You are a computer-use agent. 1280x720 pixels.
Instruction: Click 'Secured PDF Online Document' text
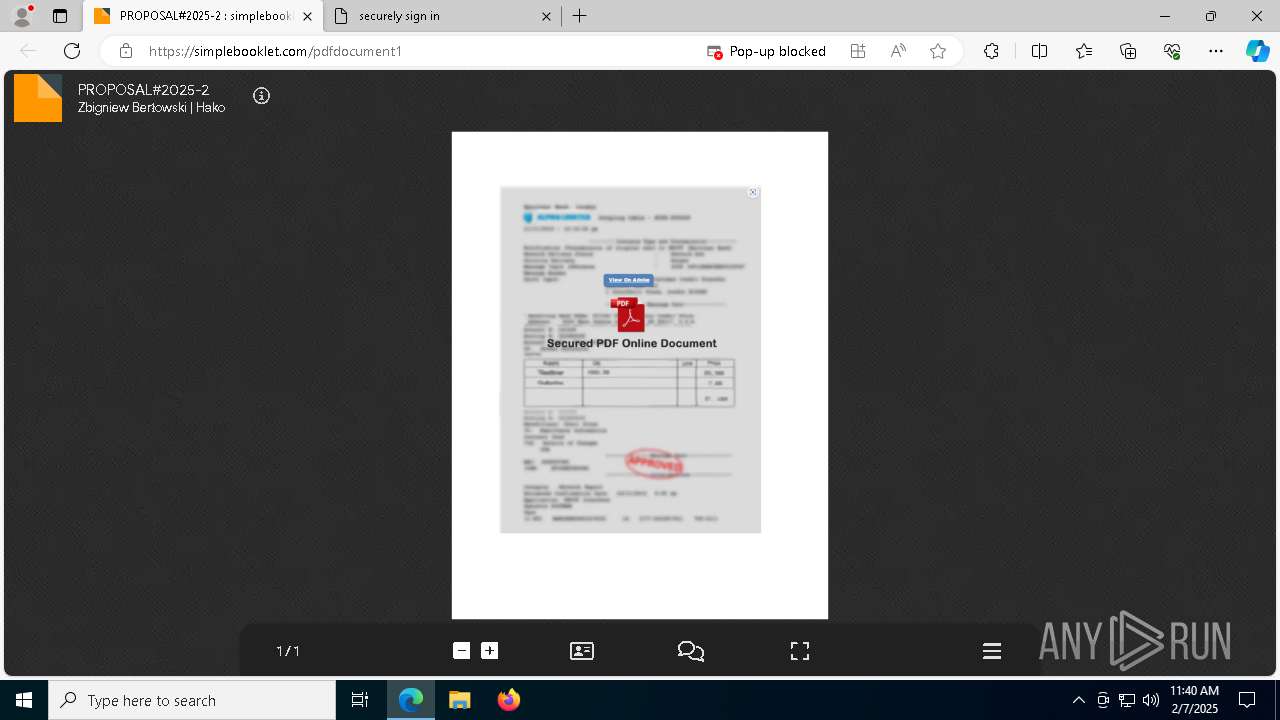pyautogui.click(x=631, y=343)
